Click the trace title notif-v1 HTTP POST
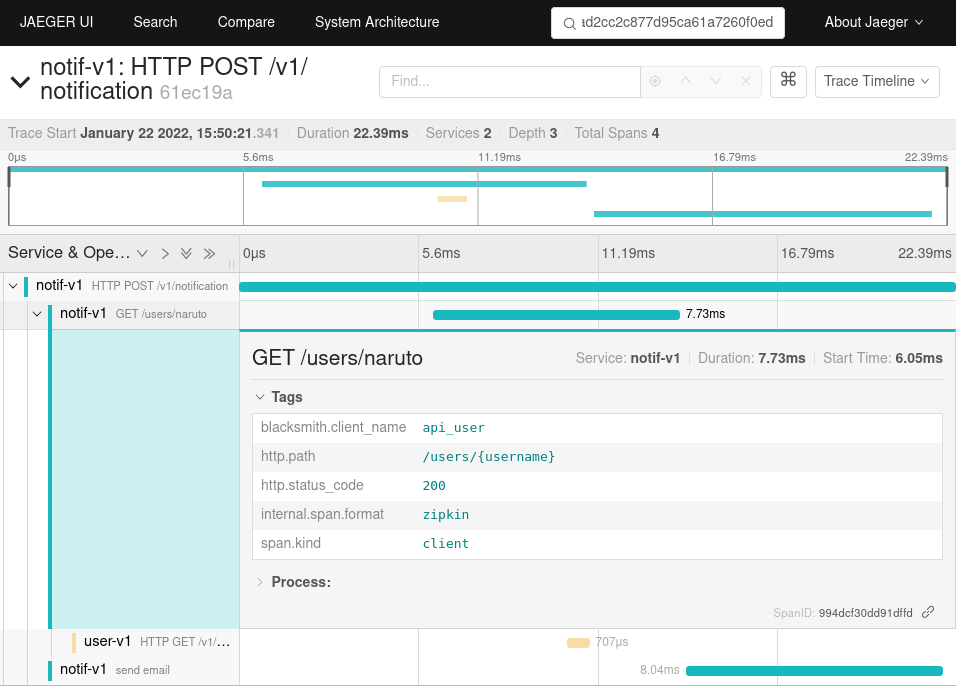Image resolution: width=956 pixels, height=691 pixels. (x=174, y=79)
